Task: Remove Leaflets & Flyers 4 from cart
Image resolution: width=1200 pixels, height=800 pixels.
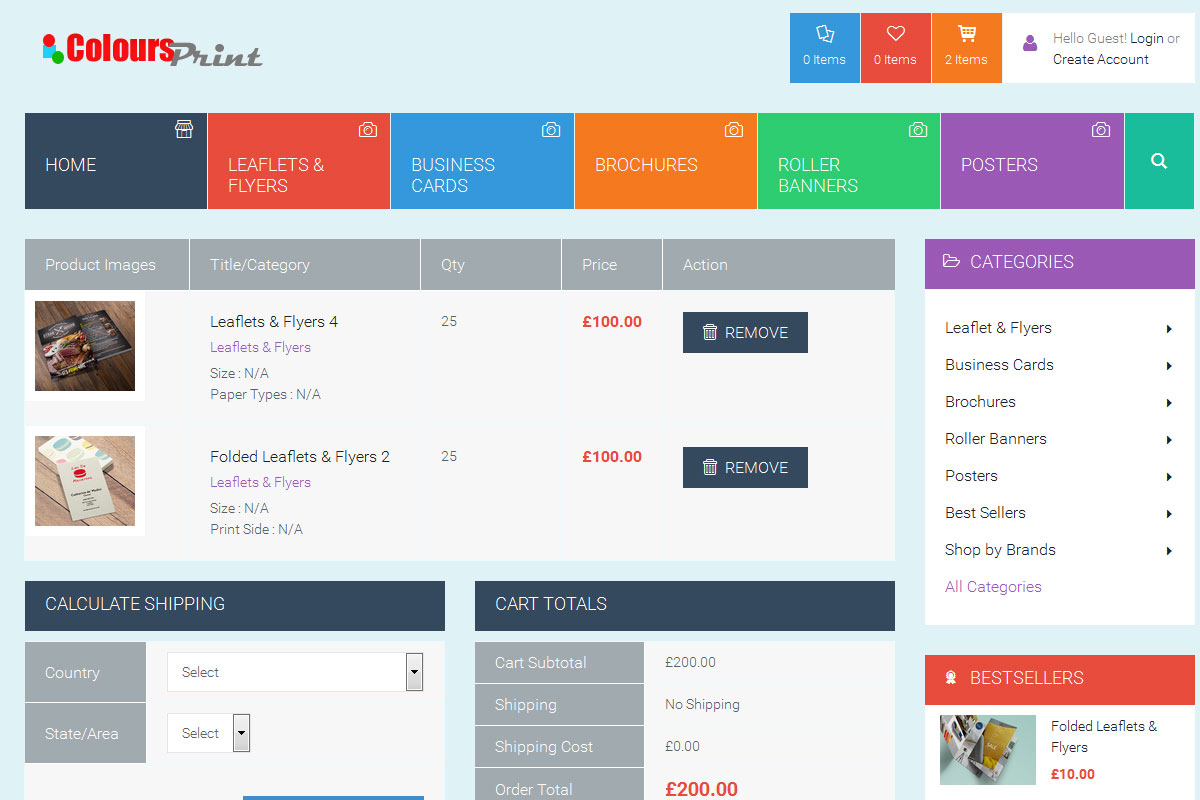Action: (x=745, y=333)
